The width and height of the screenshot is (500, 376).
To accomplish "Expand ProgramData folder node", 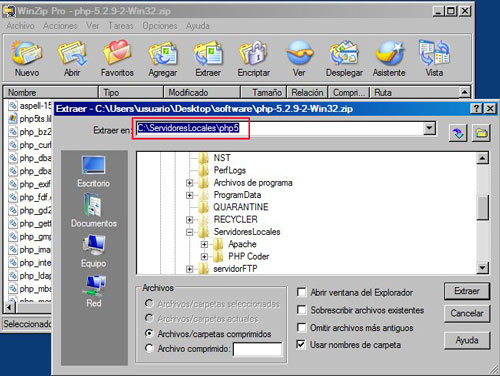I will click(x=190, y=195).
